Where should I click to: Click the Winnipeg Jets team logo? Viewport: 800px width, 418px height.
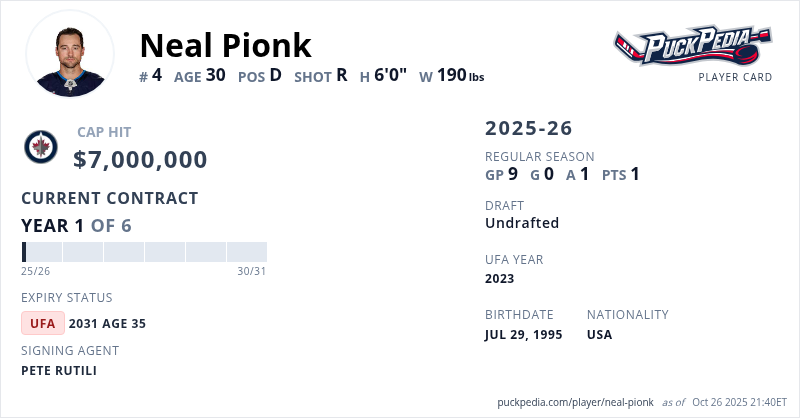pyautogui.click(x=41, y=148)
